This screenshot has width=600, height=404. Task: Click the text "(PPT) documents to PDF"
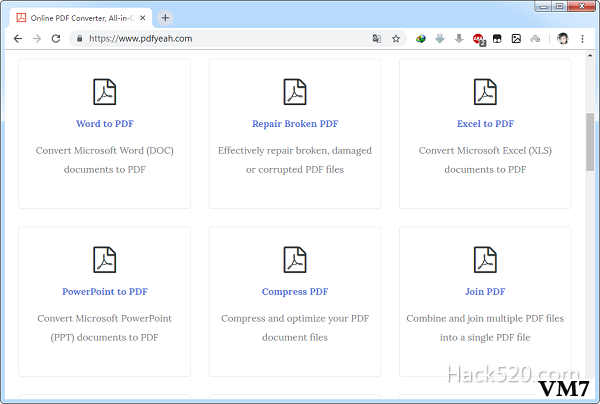tap(104, 337)
